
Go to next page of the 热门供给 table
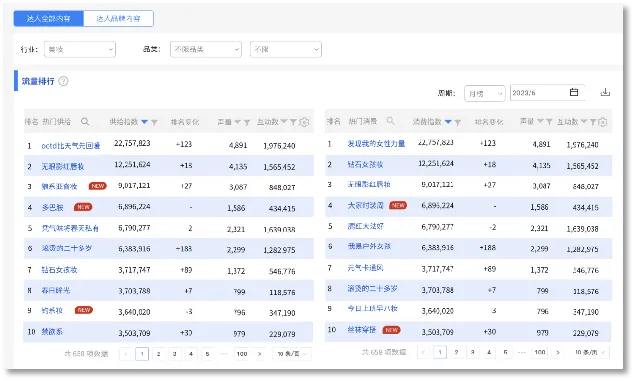(260, 354)
